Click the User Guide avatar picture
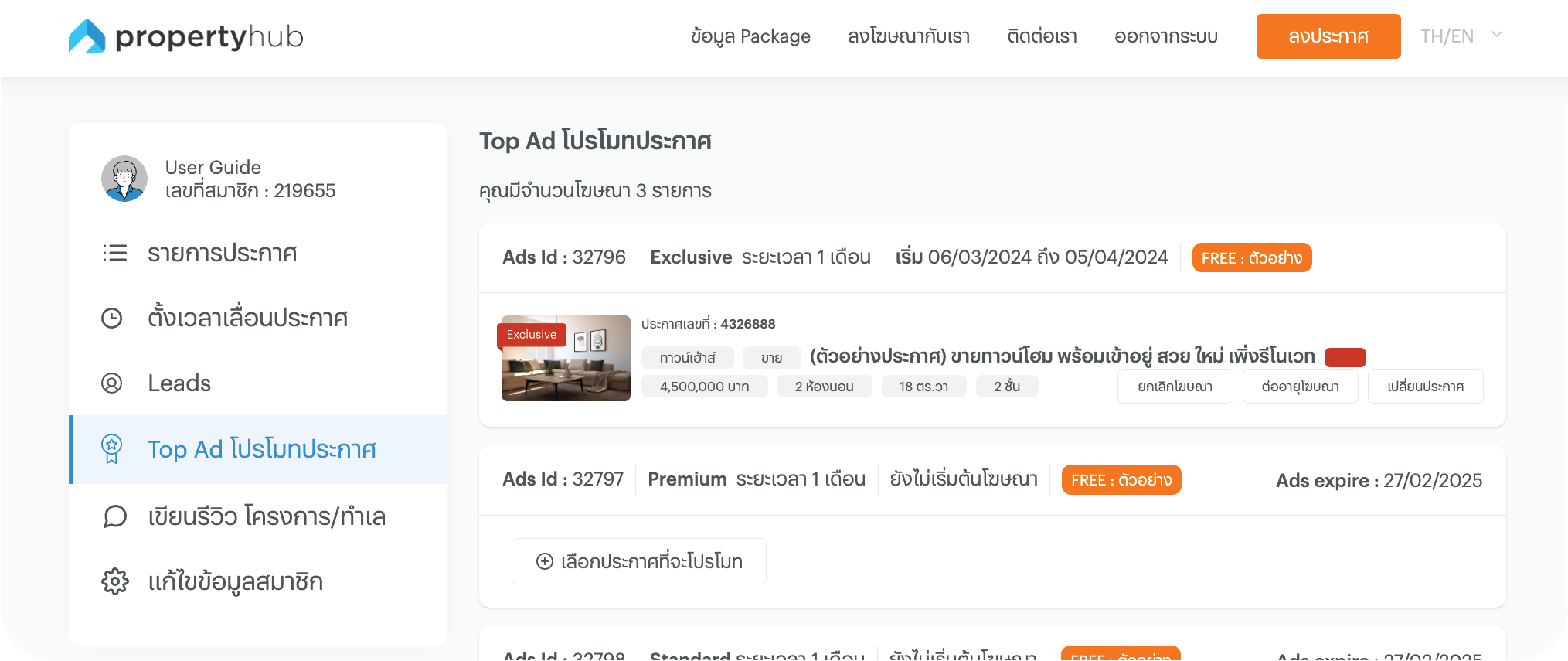 point(124,179)
